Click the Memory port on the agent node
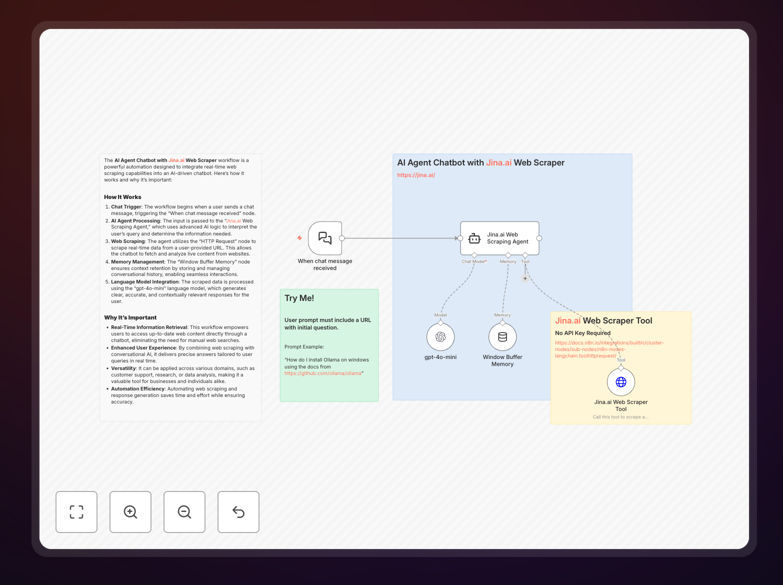This screenshot has width=783, height=585. pyautogui.click(x=508, y=255)
